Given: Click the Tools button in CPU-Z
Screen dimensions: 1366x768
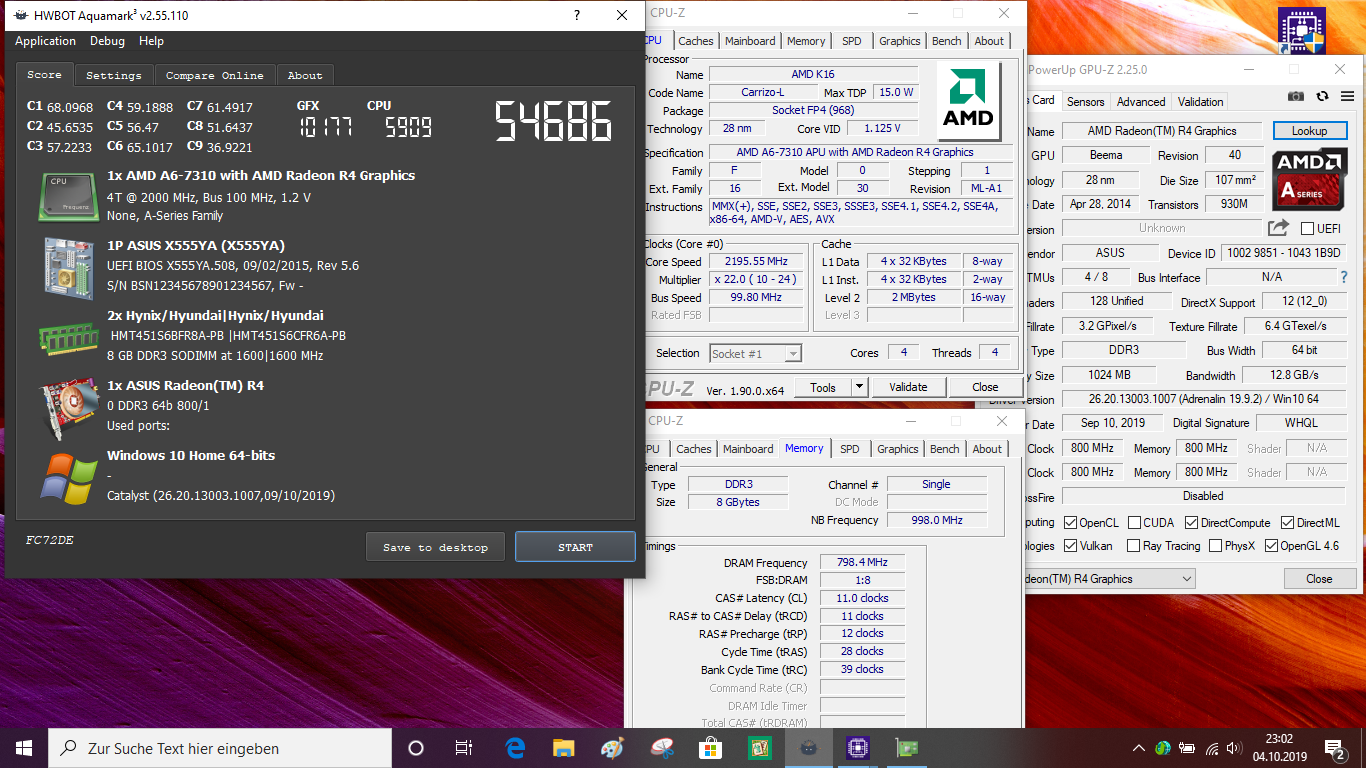Looking at the screenshot, I should click(x=823, y=387).
